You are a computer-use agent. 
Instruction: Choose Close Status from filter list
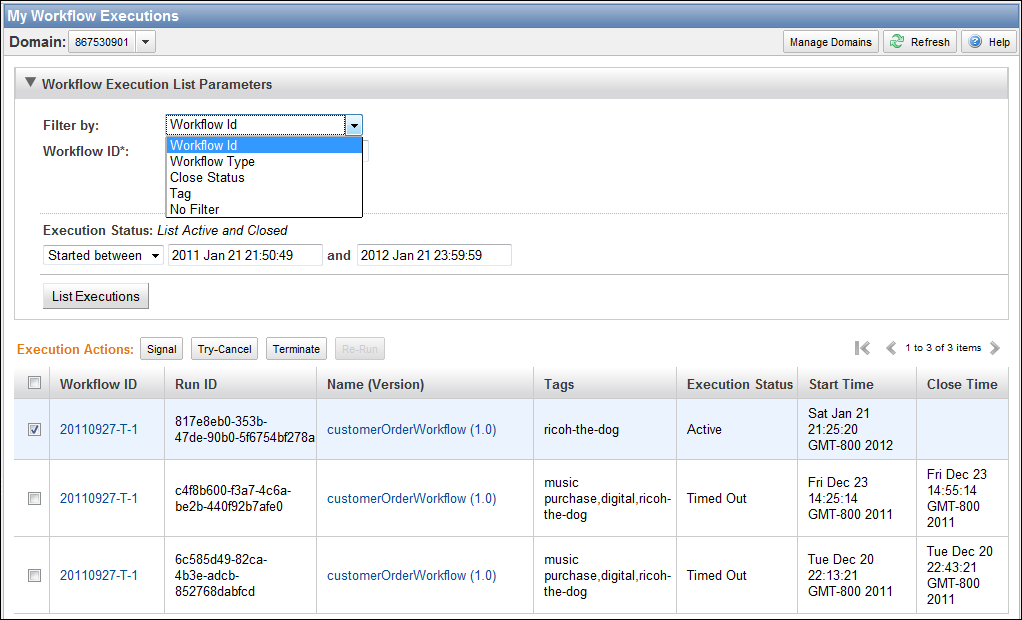coord(207,177)
